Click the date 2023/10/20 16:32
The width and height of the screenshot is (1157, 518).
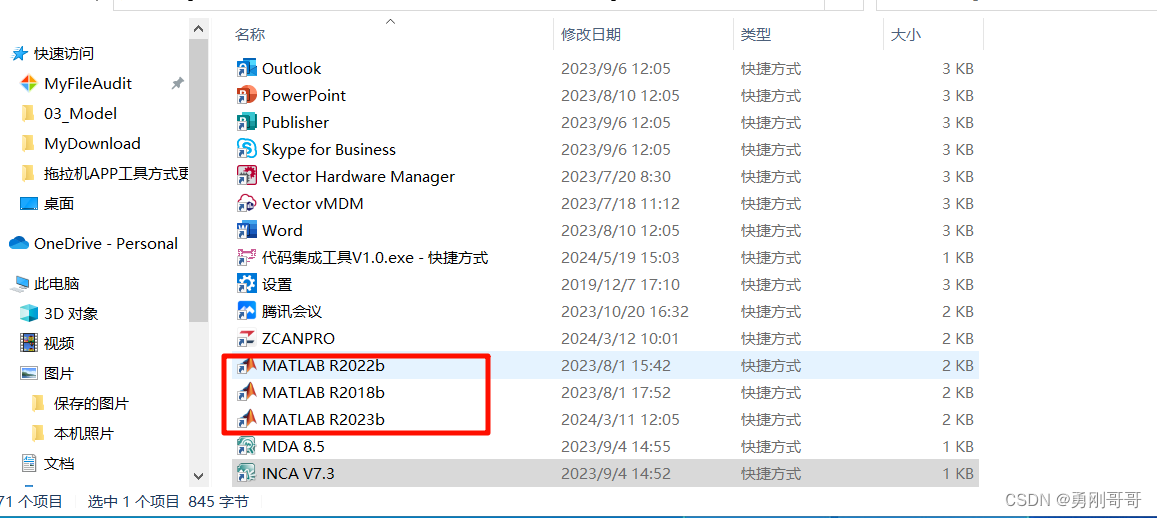(x=624, y=311)
